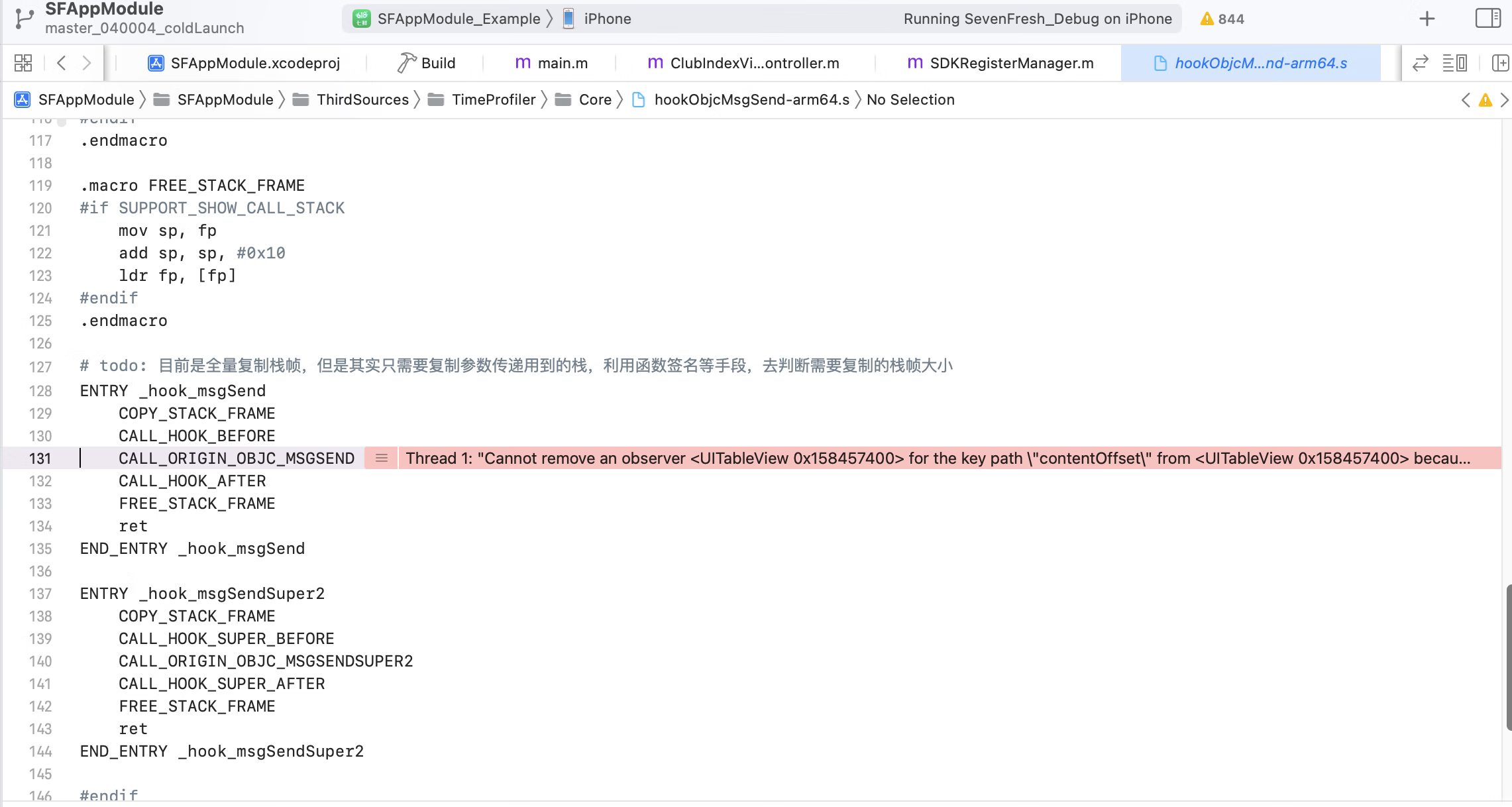Viewport: 1512px width, 807px height.
Task: Click the source control branch icon
Action: tap(24, 19)
